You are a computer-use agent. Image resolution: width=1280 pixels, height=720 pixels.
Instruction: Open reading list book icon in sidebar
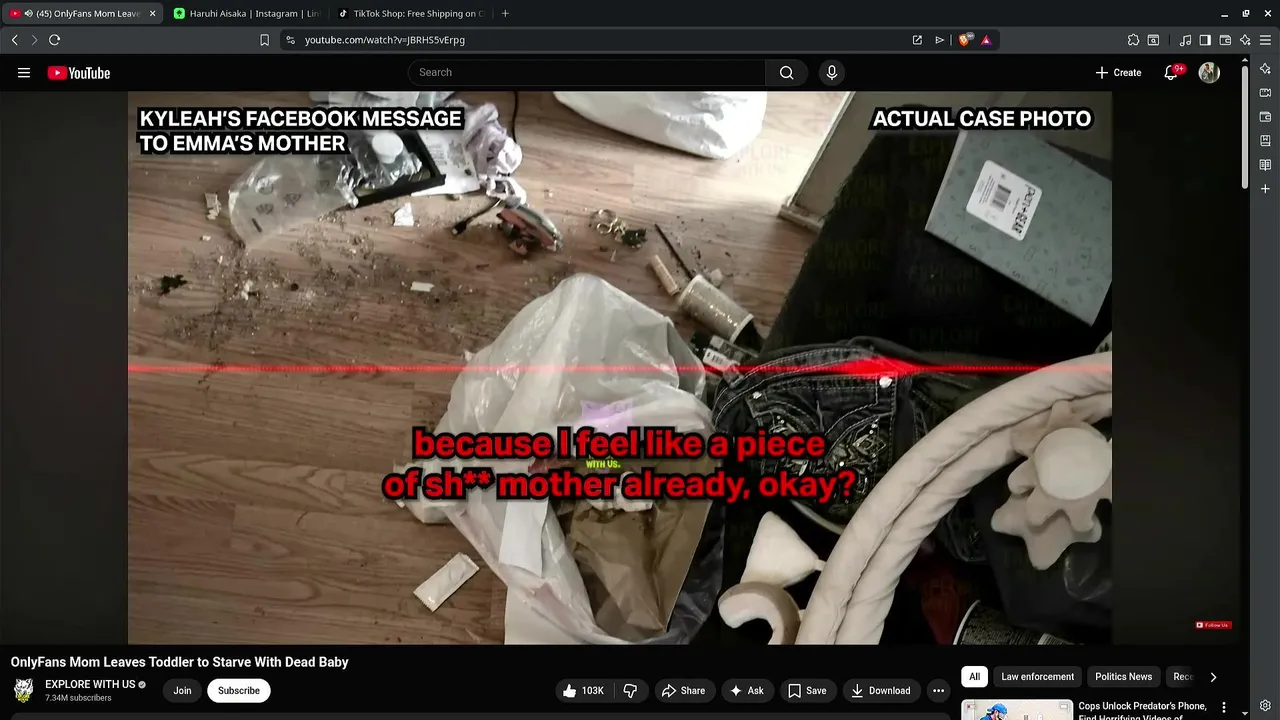(1265, 165)
